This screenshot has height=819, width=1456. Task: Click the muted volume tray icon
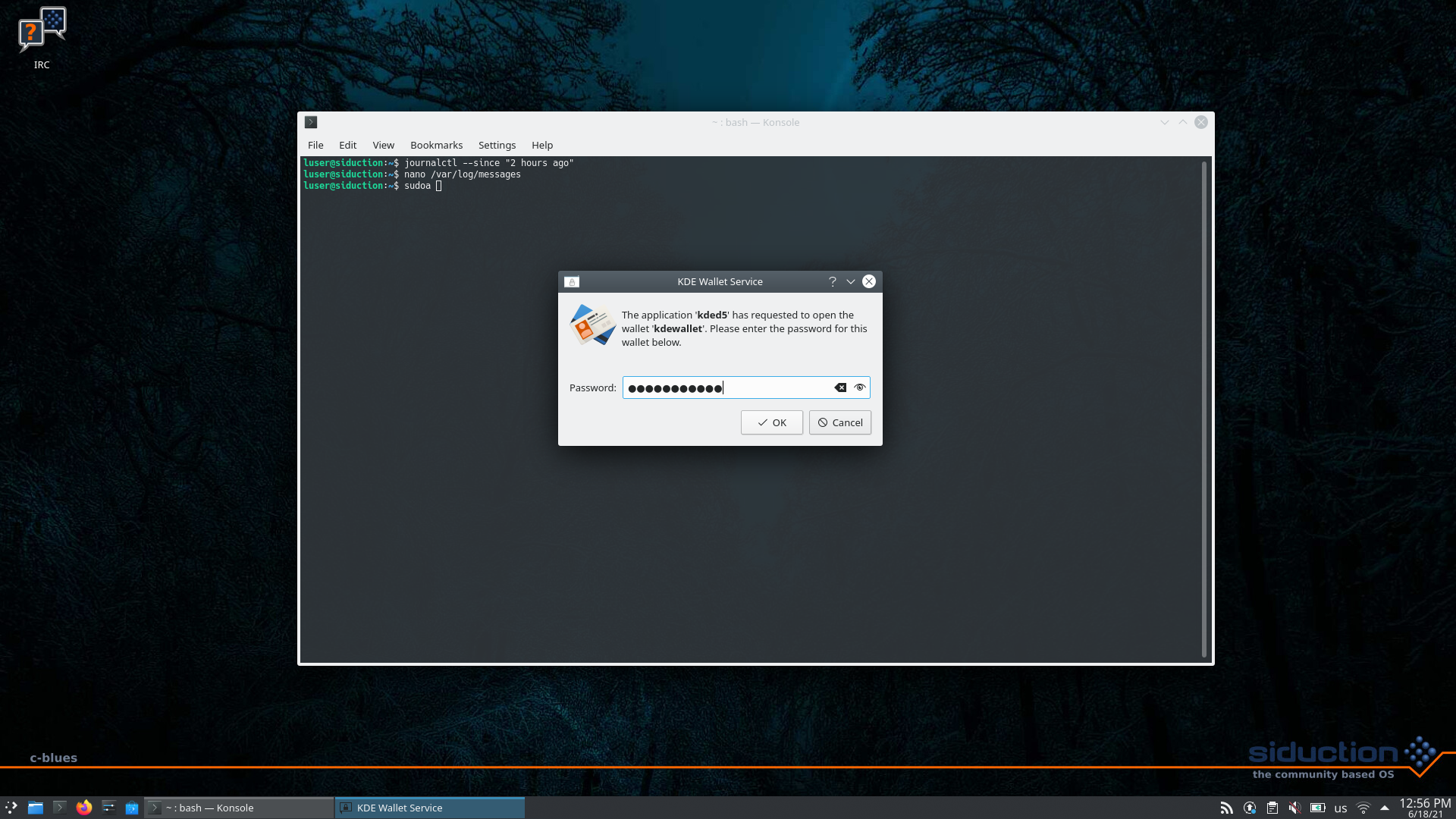click(x=1295, y=808)
